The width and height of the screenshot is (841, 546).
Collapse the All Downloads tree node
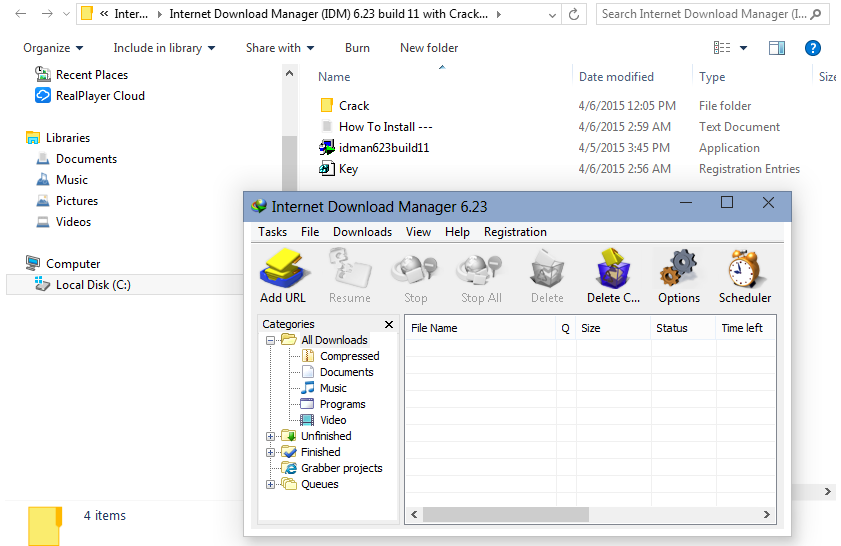pyautogui.click(x=270, y=341)
